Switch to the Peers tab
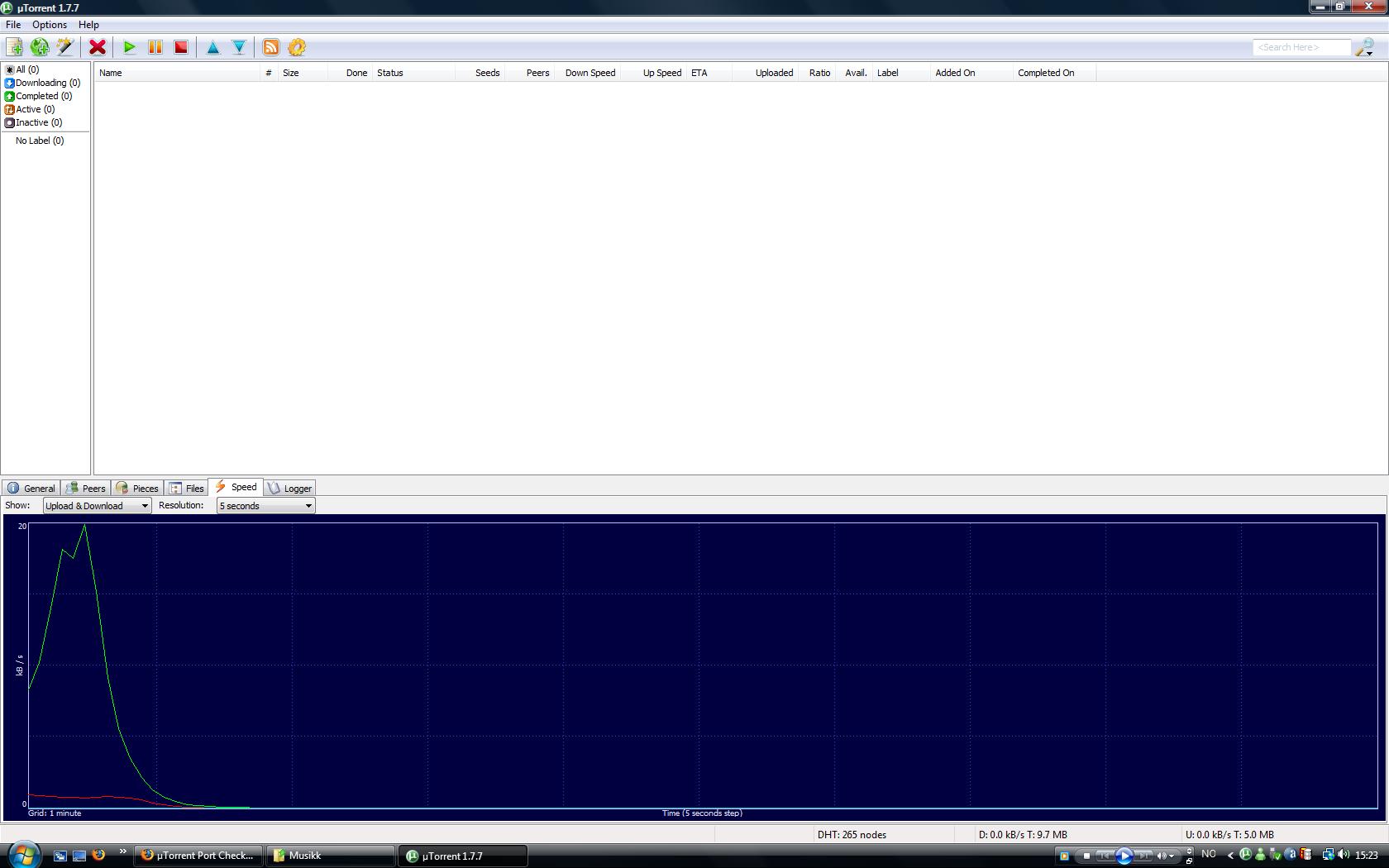 86,488
